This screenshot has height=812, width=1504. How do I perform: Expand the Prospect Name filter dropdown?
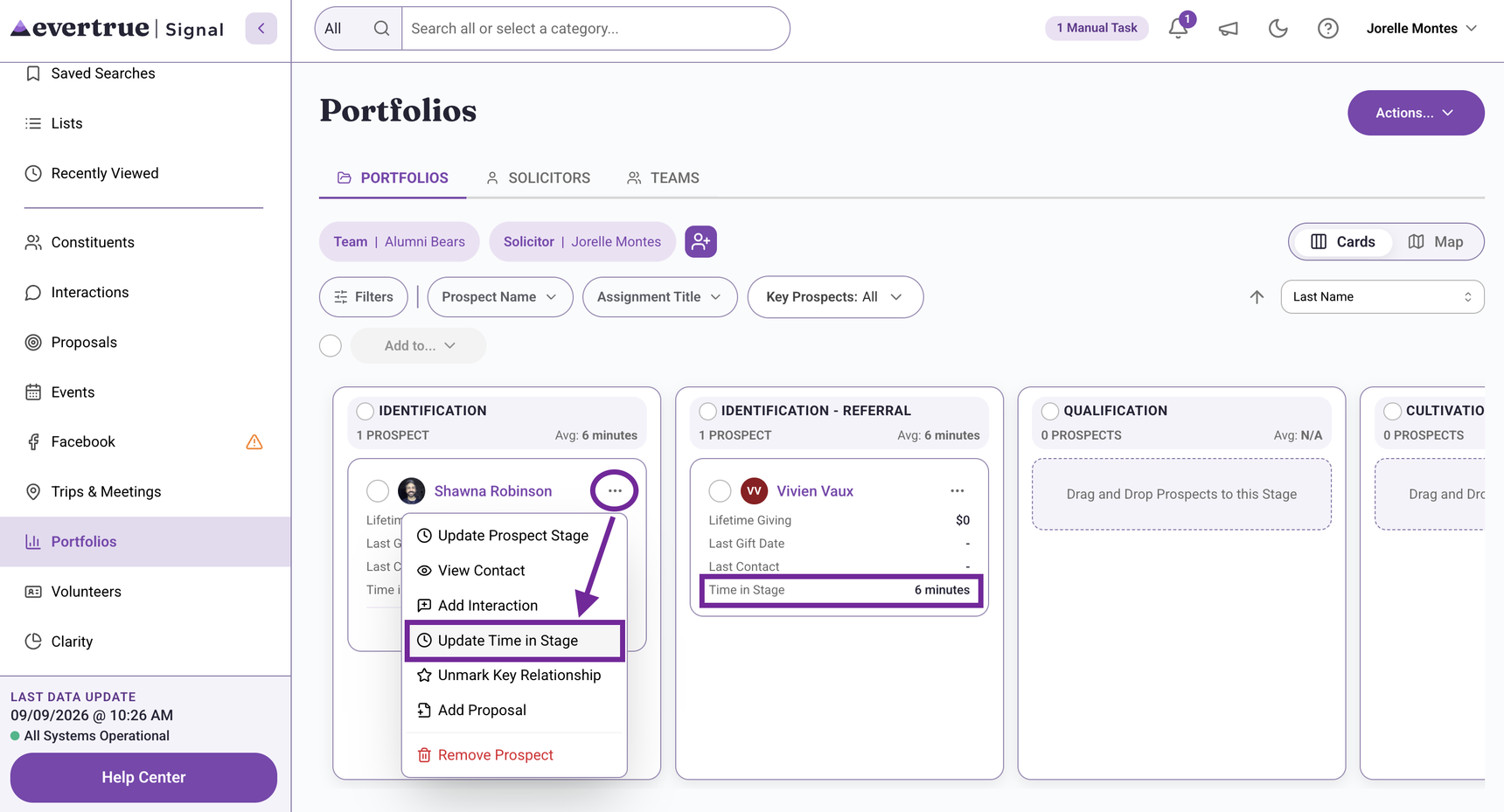[500, 297]
